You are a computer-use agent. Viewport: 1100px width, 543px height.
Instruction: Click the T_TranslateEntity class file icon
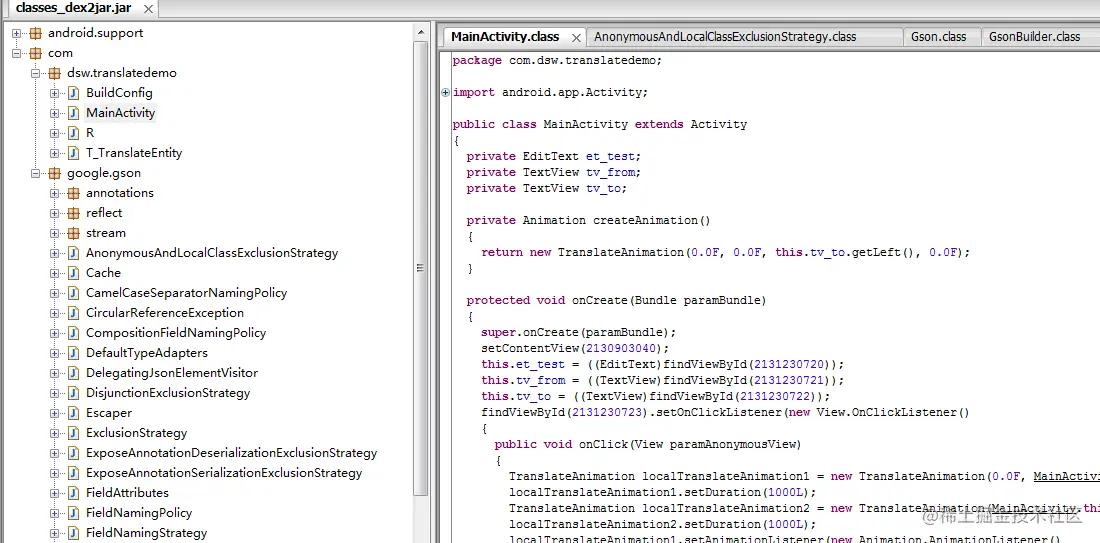click(73, 153)
